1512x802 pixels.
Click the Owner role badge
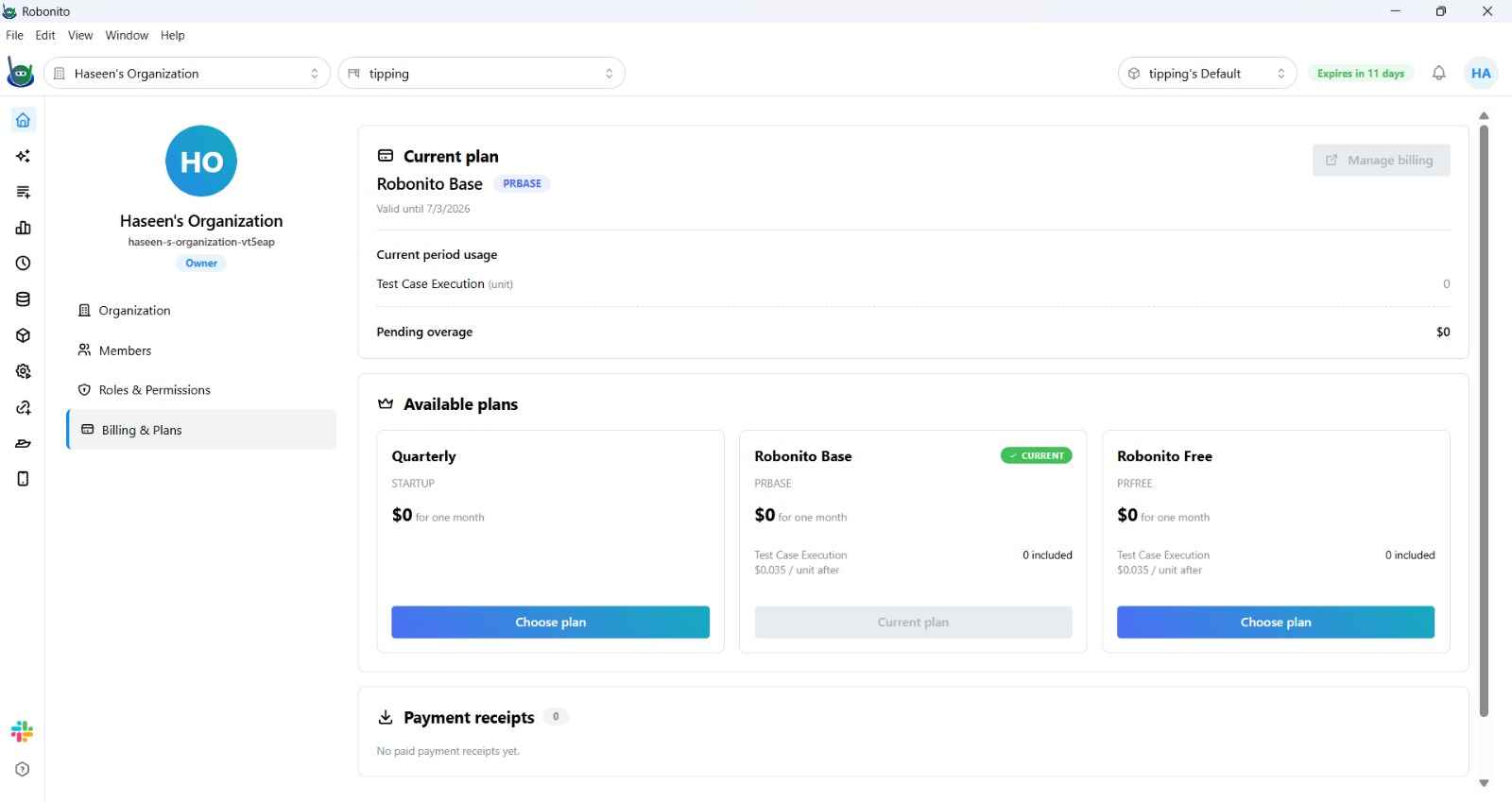[201, 263]
